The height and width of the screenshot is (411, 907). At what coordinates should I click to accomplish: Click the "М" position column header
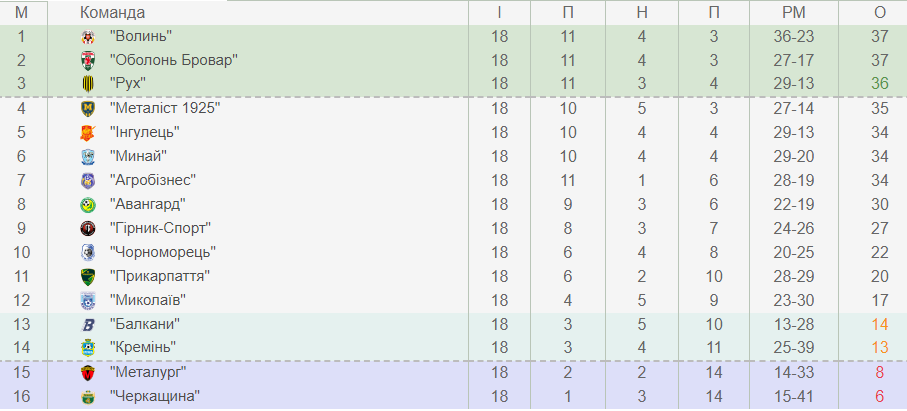21,12
